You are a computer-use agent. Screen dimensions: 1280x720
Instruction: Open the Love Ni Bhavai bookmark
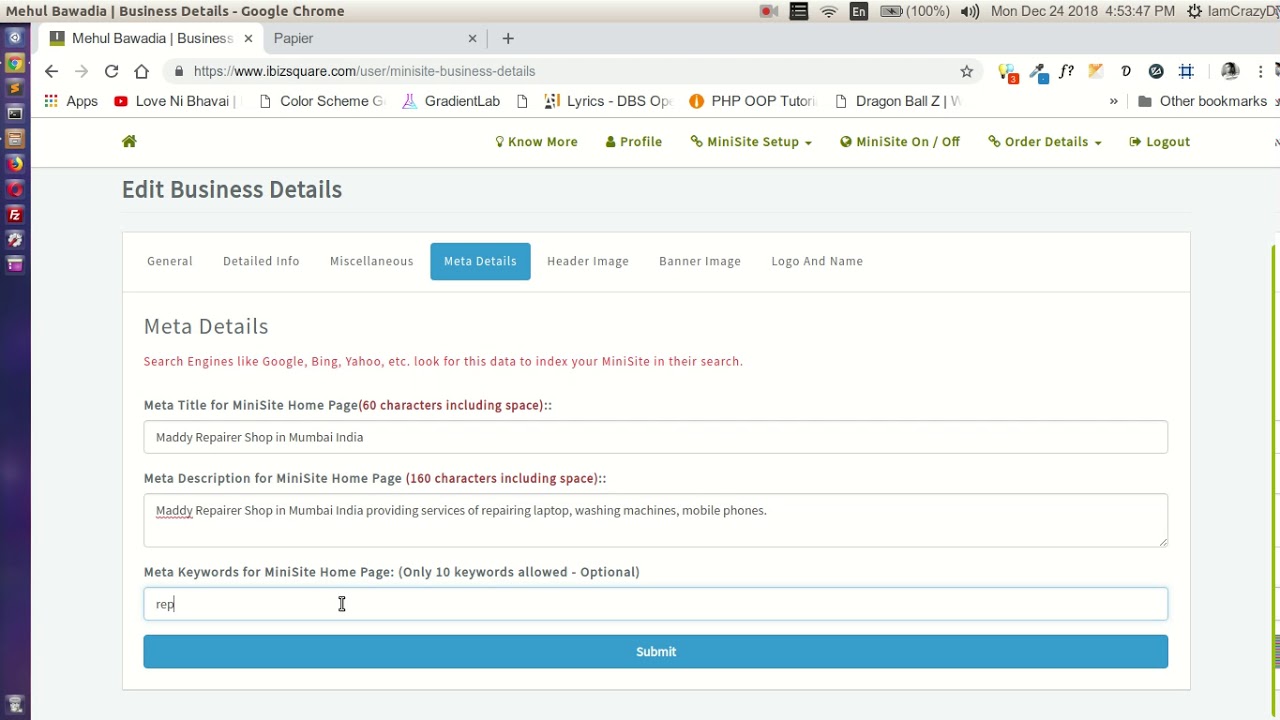[176, 101]
